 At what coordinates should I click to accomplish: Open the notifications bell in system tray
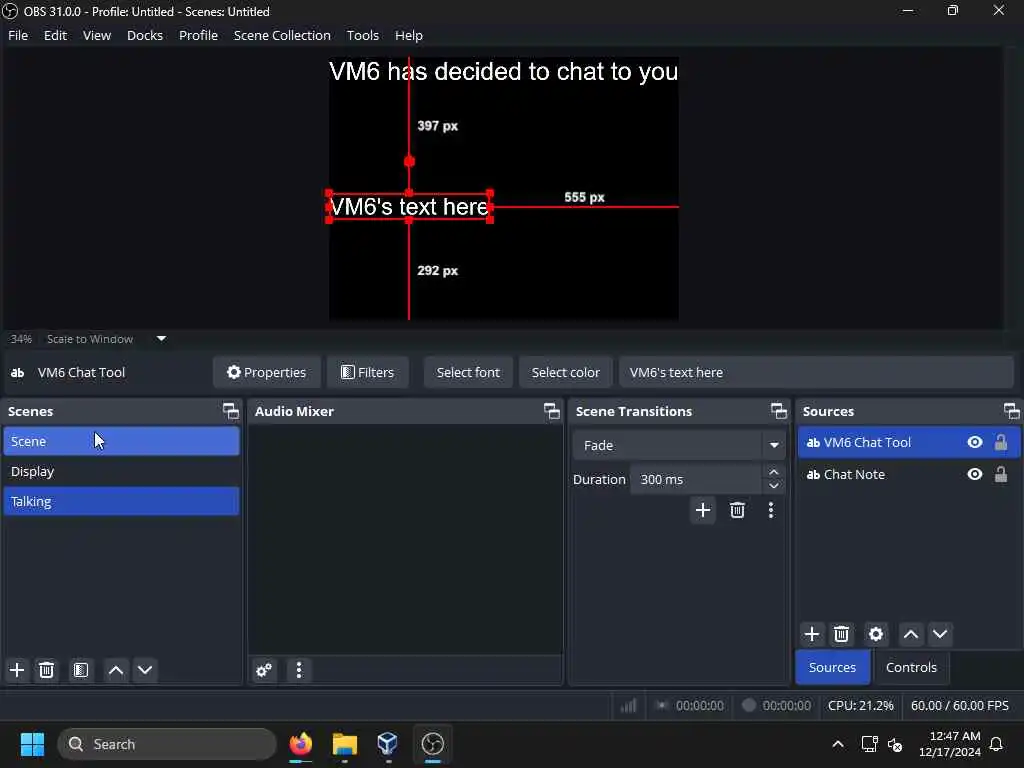pos(997,744)
